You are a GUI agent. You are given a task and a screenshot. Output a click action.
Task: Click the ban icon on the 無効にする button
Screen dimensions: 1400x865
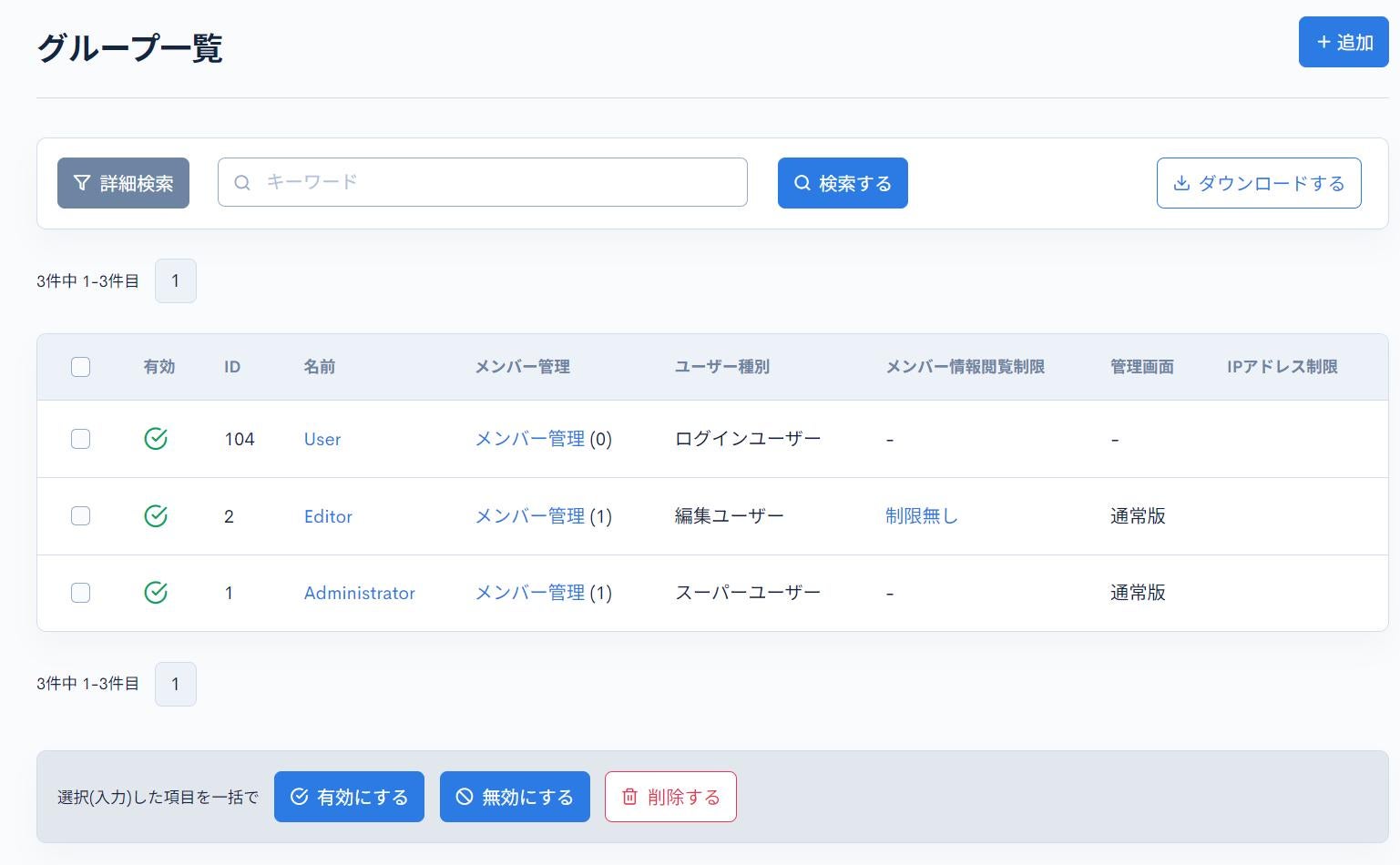tap(464, 796)
